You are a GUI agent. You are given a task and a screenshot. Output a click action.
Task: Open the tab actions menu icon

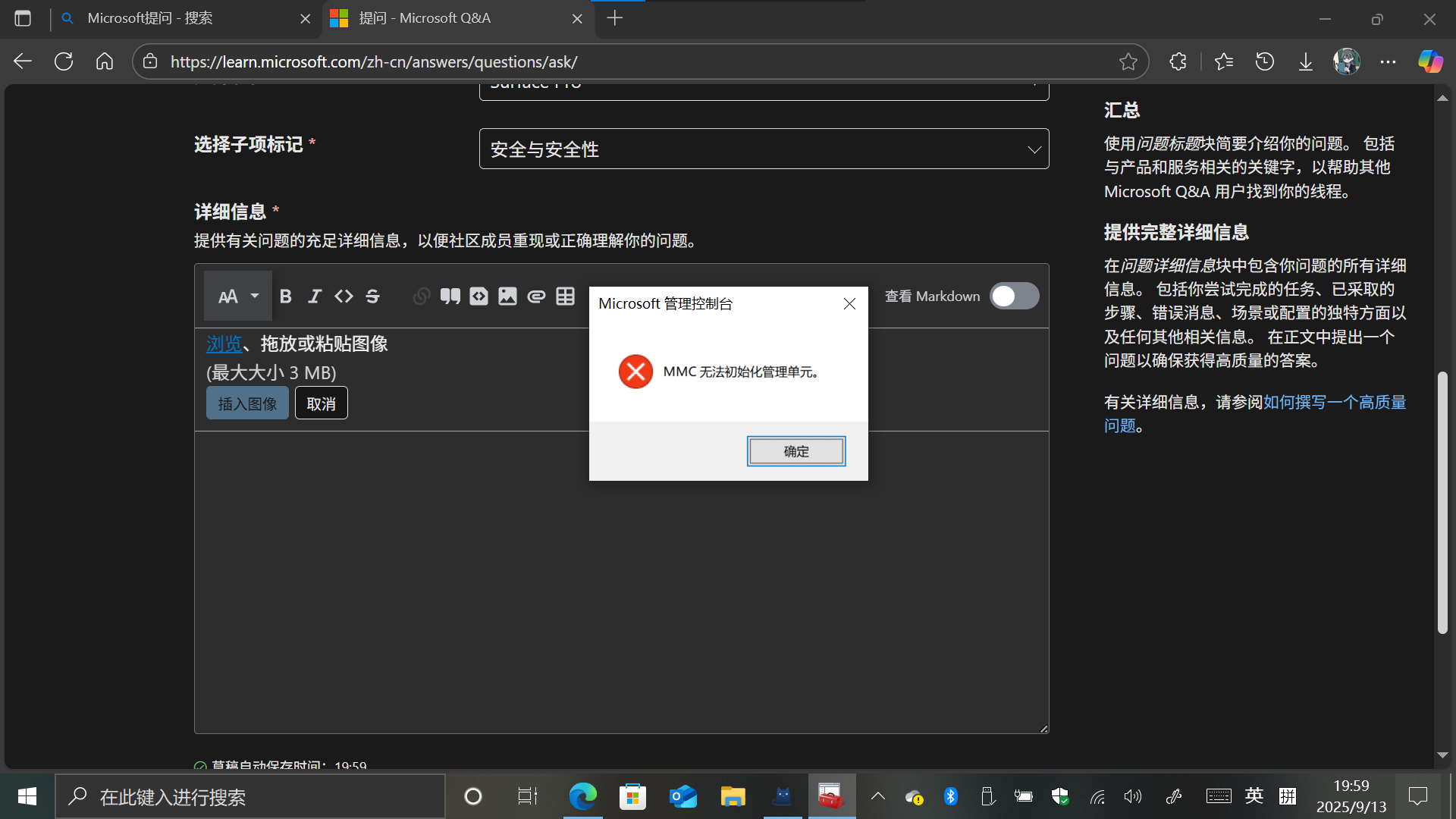(23, 18)
